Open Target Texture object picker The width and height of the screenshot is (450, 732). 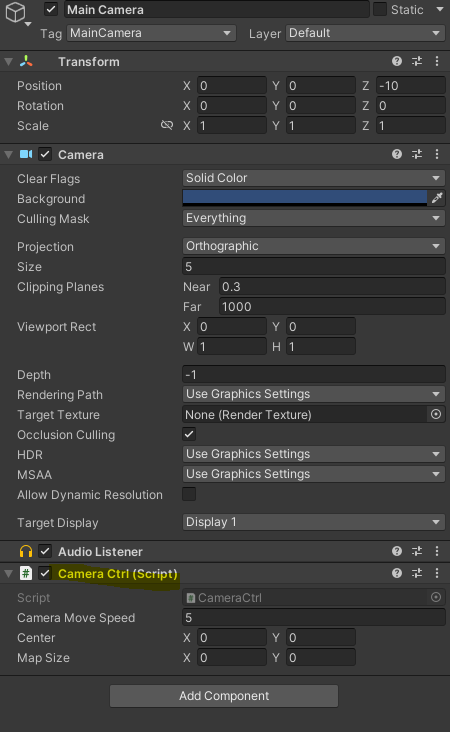(436, 414)
